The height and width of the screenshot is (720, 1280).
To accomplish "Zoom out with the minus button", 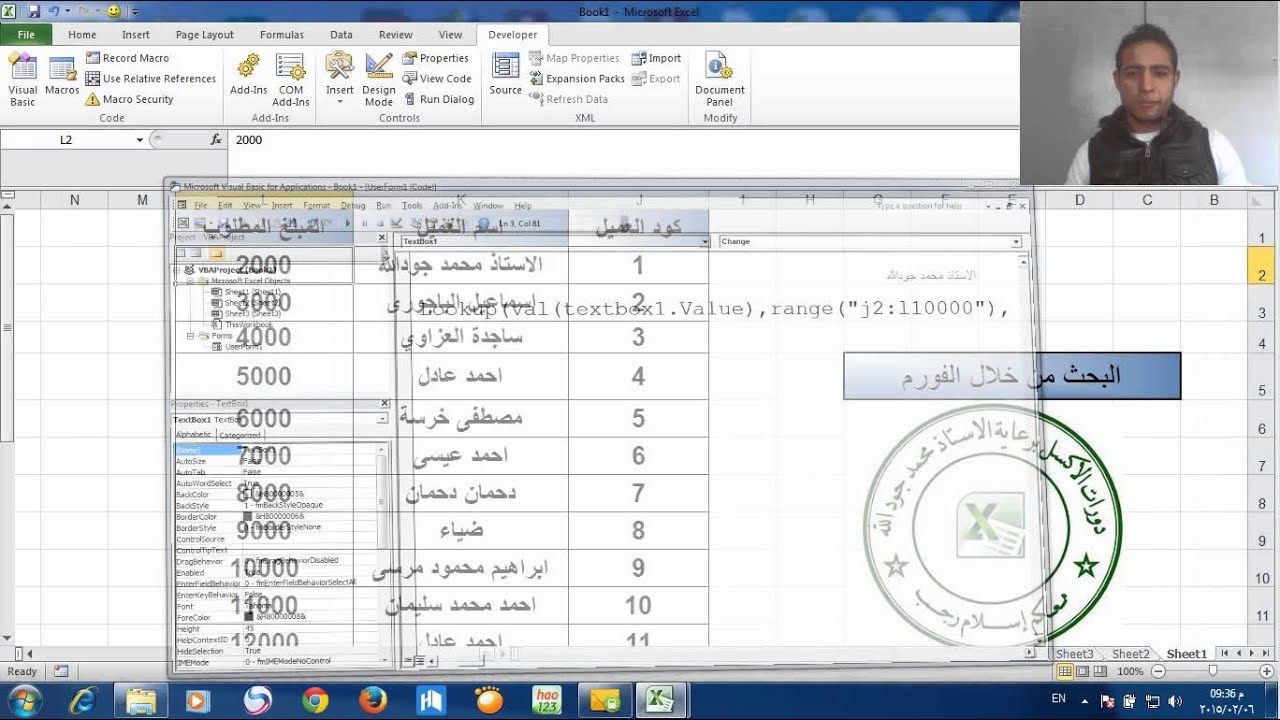I will click(1158, 671).
